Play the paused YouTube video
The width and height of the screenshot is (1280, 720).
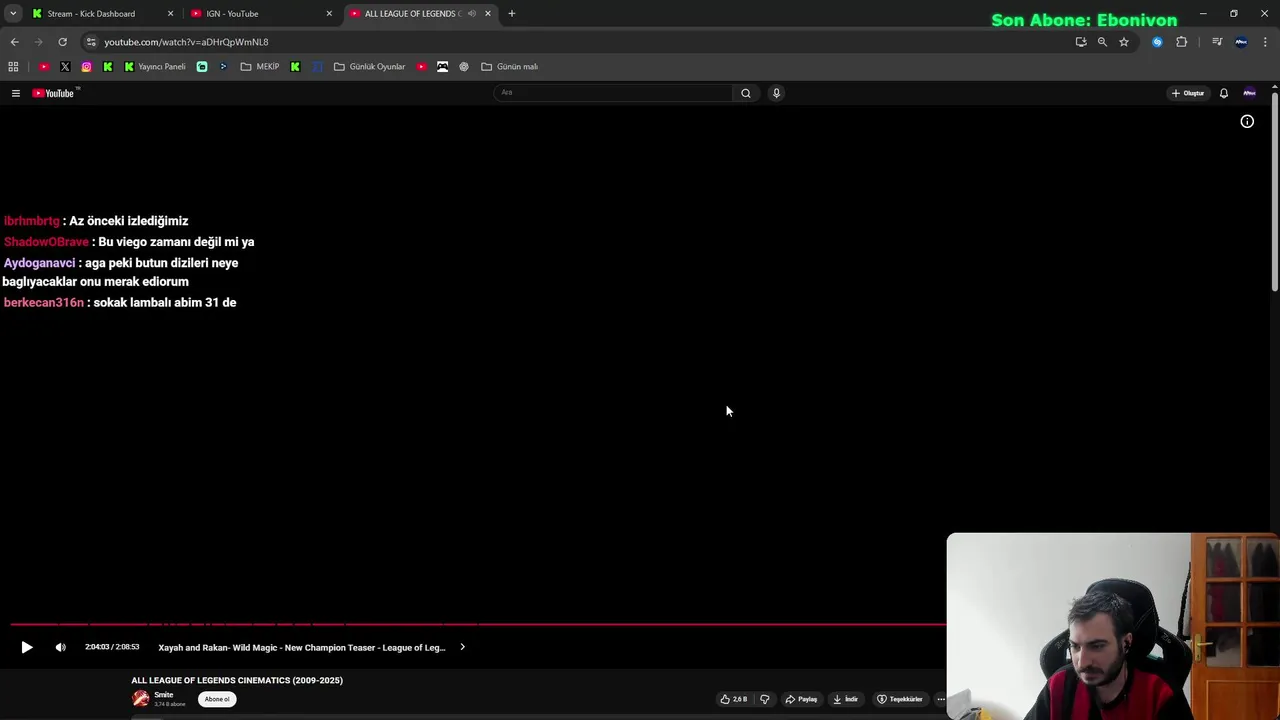click(x=27, y=647)
